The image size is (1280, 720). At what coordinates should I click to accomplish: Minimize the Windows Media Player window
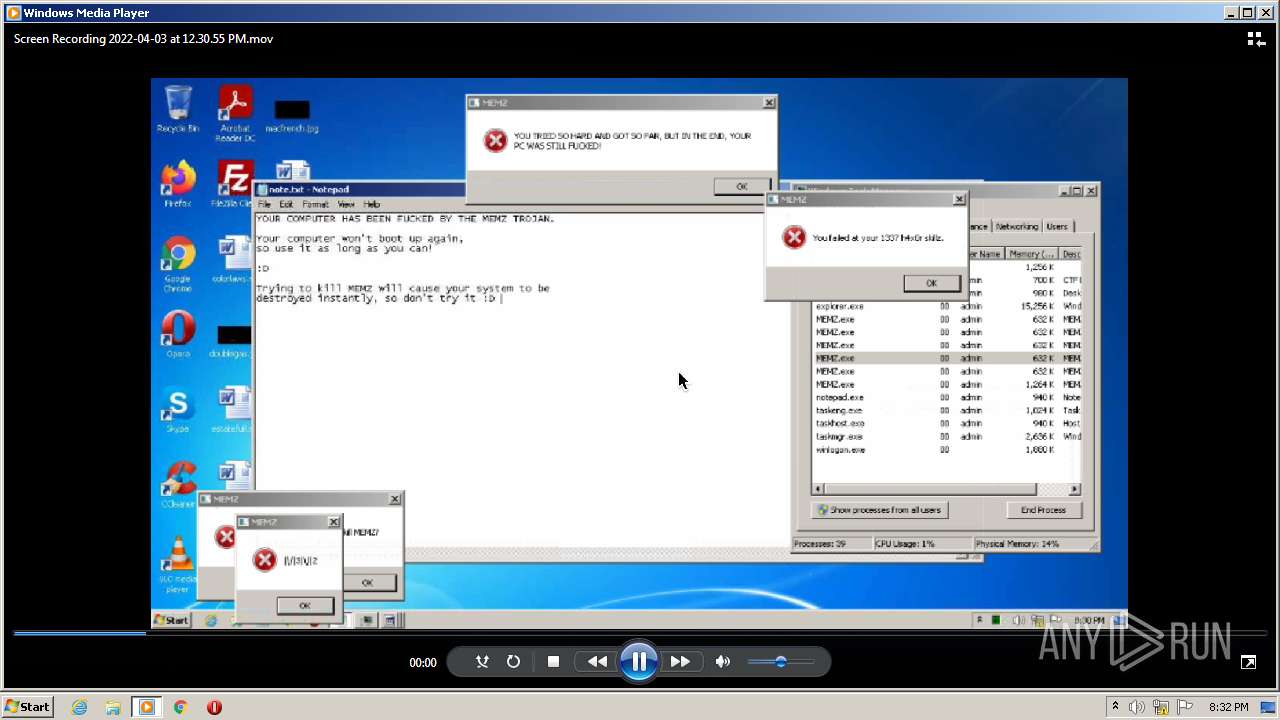coord(1231,13)
